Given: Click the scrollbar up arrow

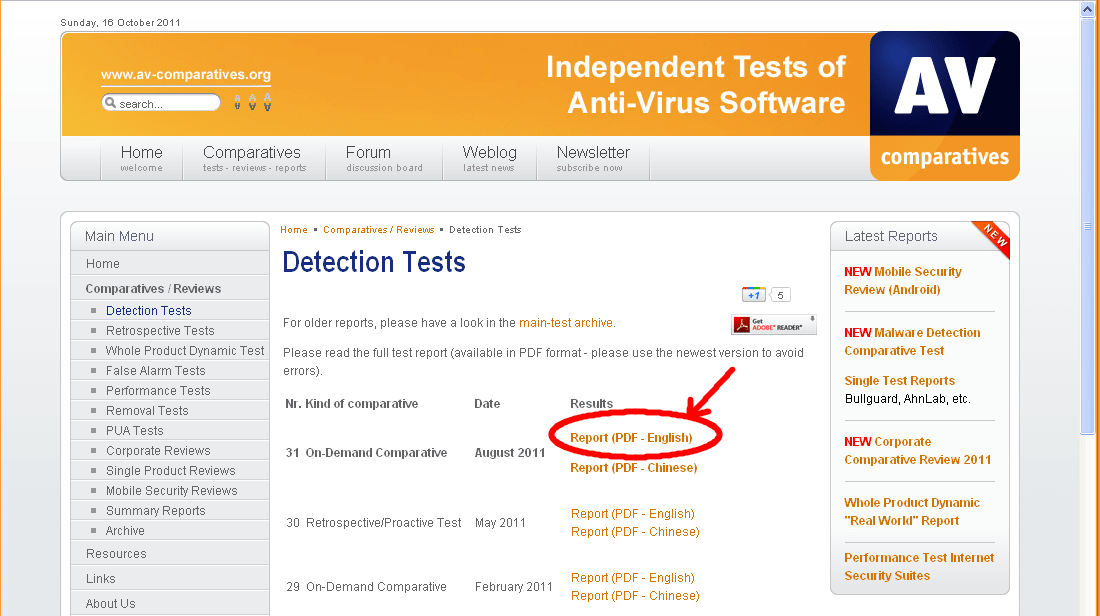Looking at the screenshot, I should click(1089, 9).
